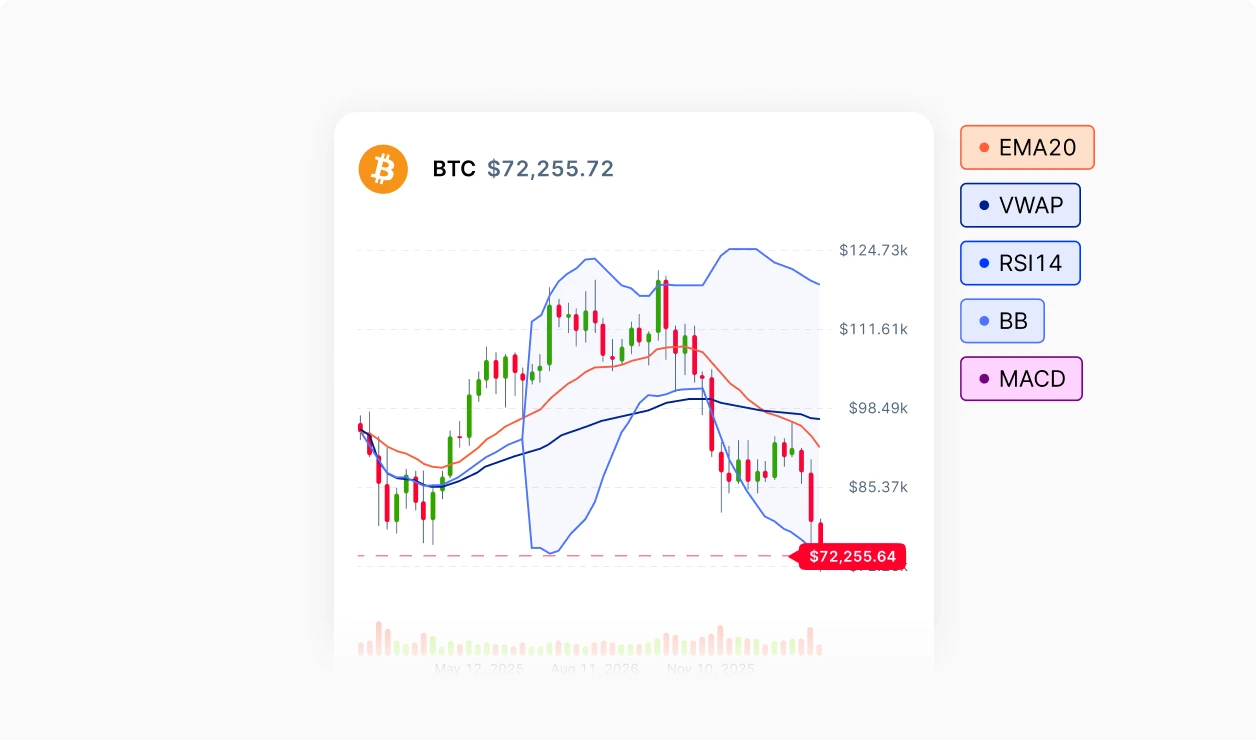This screenshot has height=740, width=1256.
Task: Click the Nov 10, 2025 date label
Action: (710, 668)
